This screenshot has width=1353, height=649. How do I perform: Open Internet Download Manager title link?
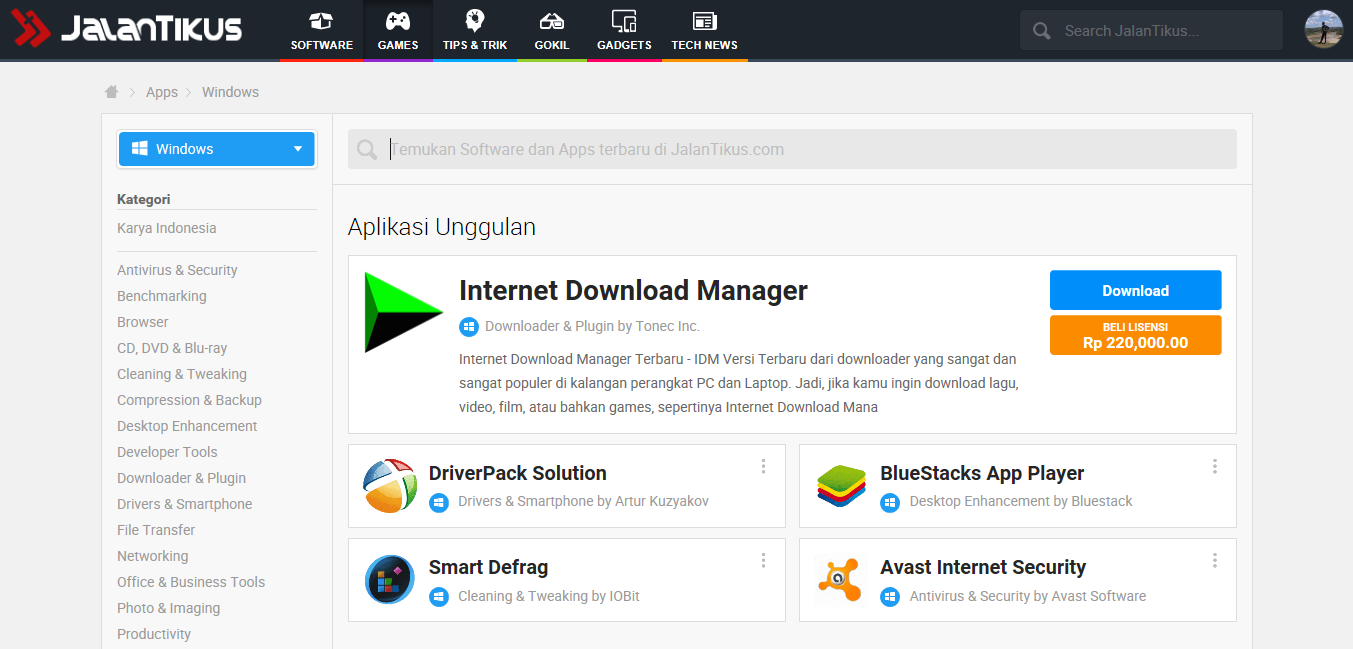633,291
